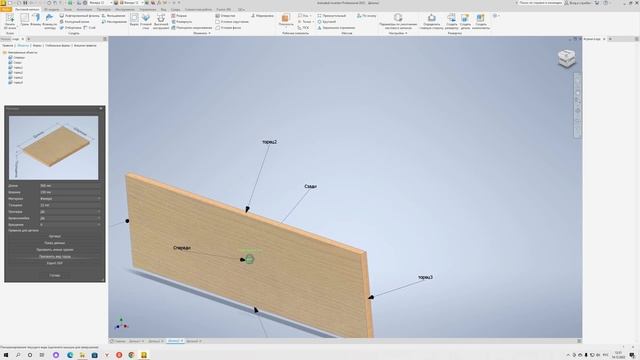Select the Flange (Фланец) tool
The image size is (640, 360).
[x=36, y=20]
